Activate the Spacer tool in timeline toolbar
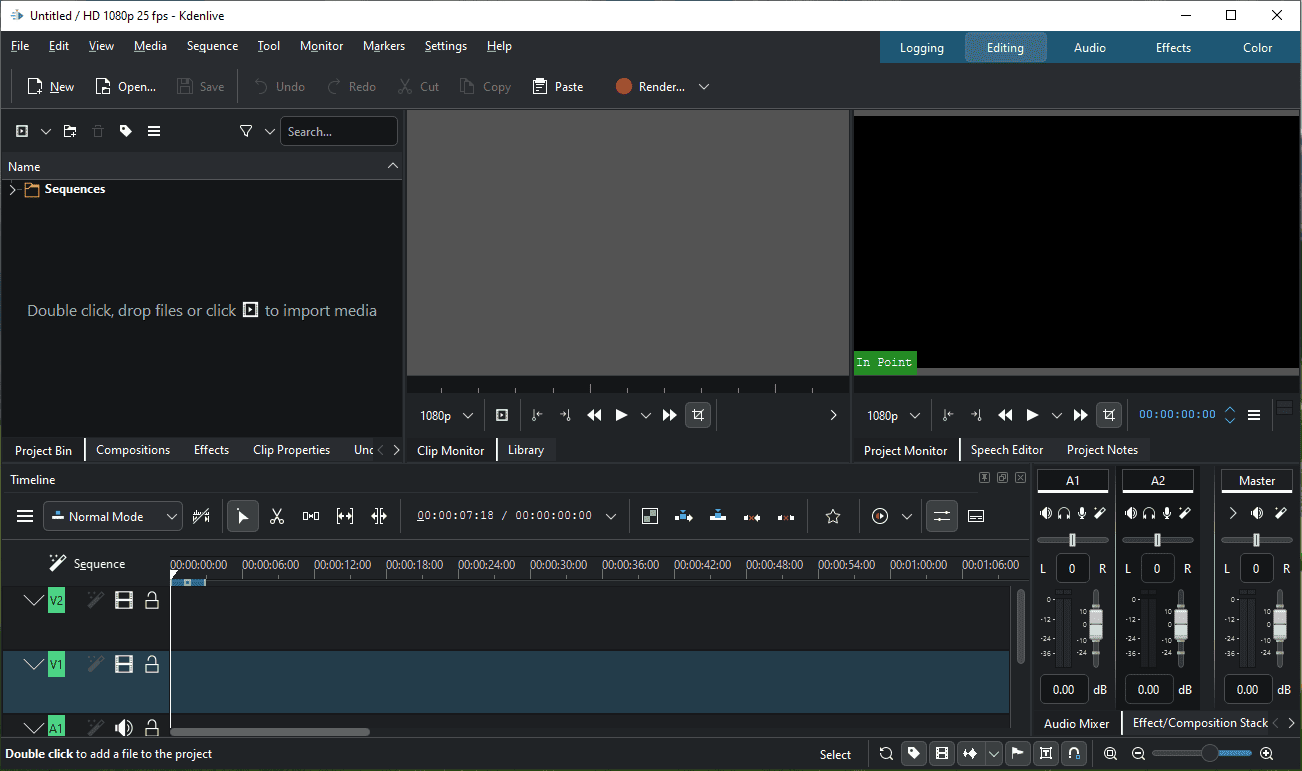 tap(311, 516)
